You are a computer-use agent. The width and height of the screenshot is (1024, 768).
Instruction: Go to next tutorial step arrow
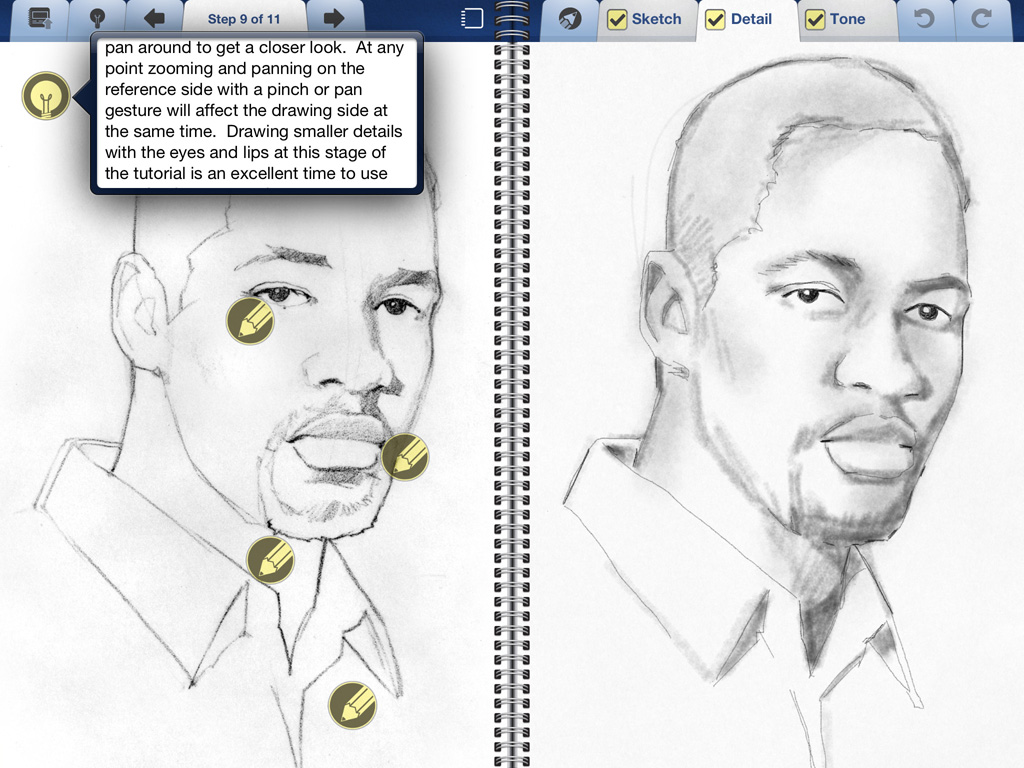pyautogui.click(x=334, y=18)
